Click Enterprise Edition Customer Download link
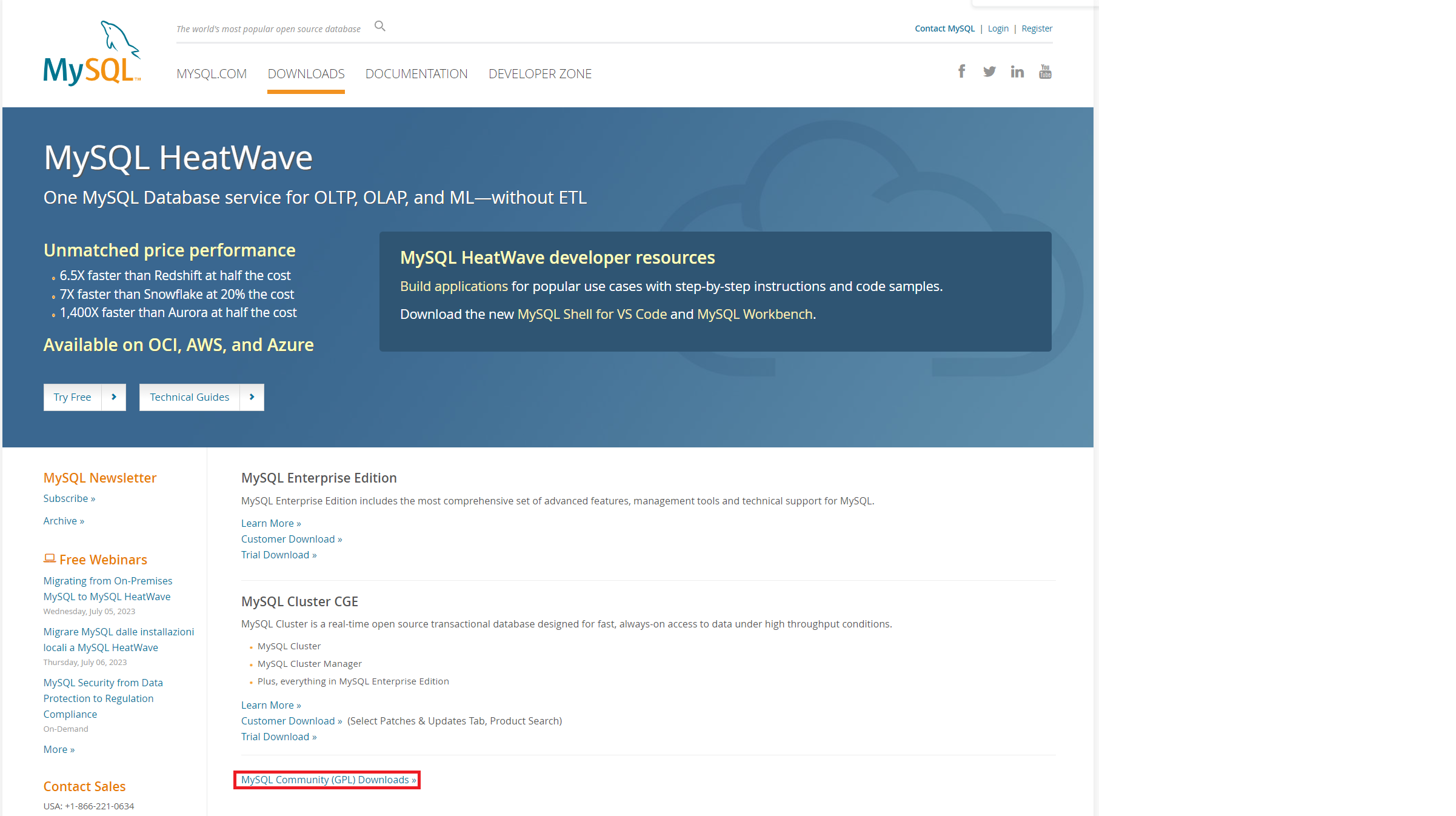The width and height of the screenshot is (1456, 816). (292, 539)
